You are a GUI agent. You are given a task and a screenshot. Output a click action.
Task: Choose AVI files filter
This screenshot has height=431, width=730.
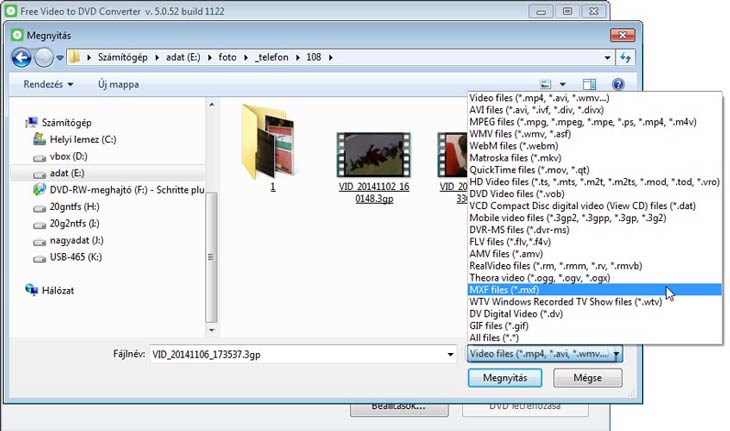pos(595,110)
